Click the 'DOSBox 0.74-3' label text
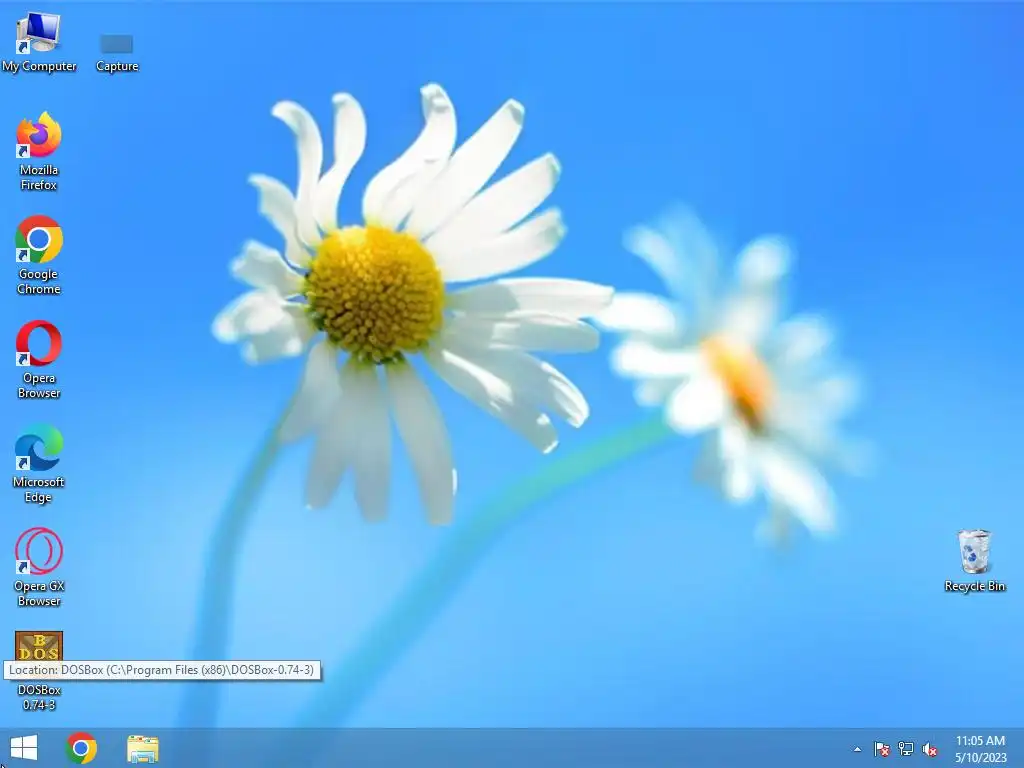This screenshot has width=1024, height=768. 39,697
